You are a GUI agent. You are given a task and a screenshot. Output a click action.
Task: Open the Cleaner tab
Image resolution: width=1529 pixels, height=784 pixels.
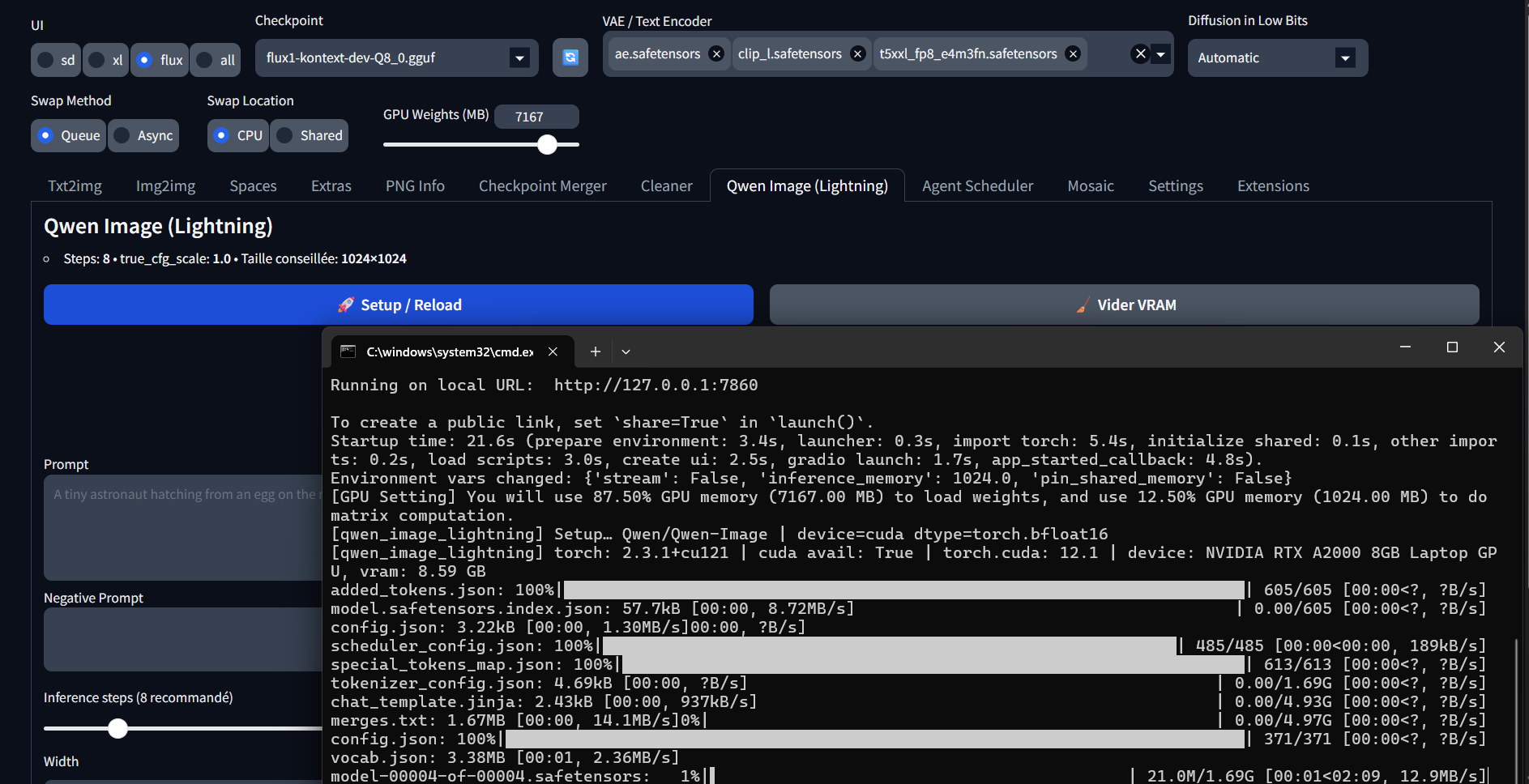tap(666, 185)
